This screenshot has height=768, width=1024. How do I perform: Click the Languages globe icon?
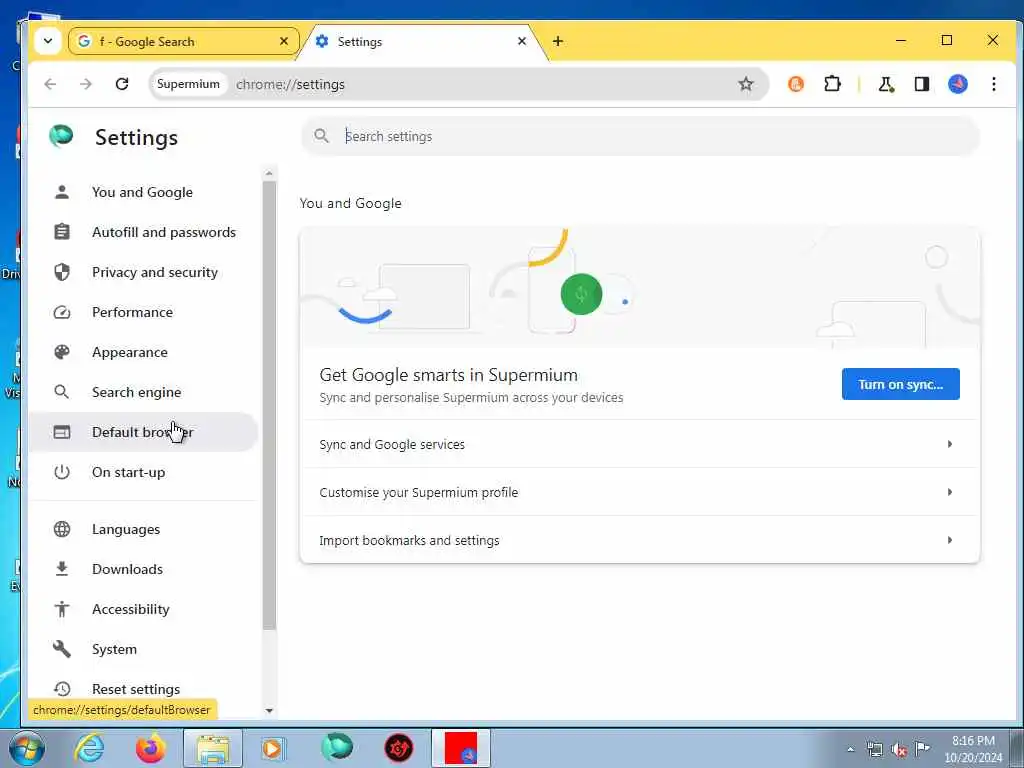62,529
